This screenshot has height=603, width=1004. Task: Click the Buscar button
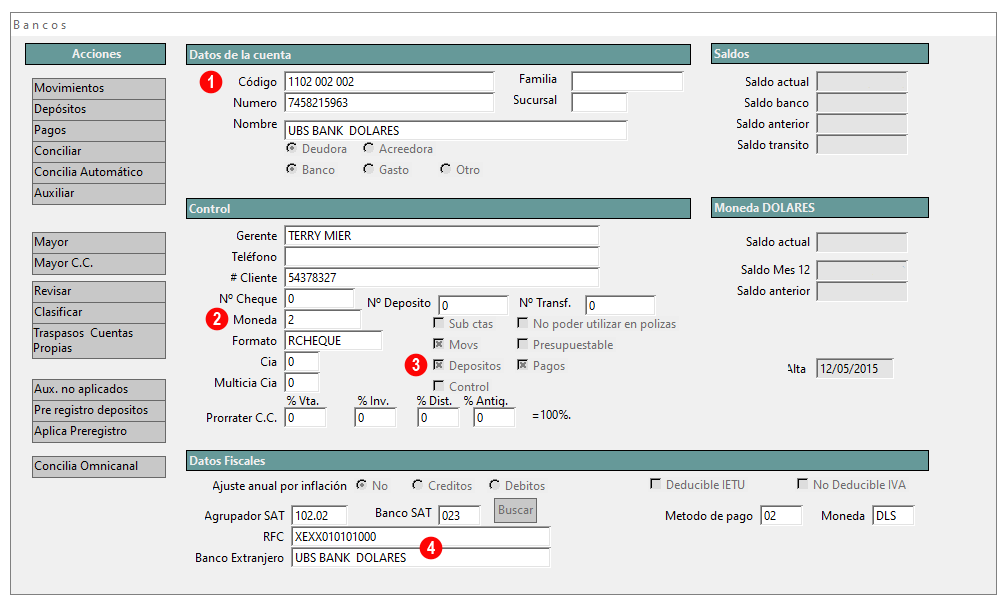pos(515,510)
